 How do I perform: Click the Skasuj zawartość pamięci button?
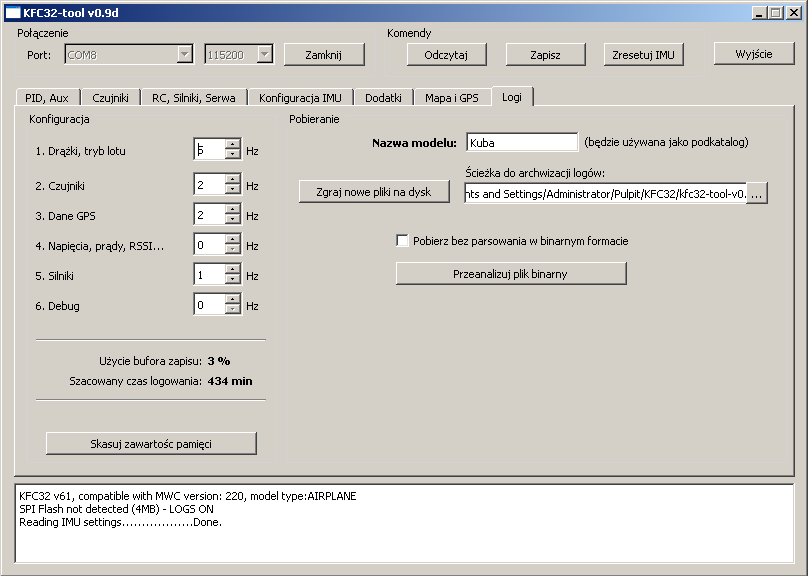click(x=151, y=443)
